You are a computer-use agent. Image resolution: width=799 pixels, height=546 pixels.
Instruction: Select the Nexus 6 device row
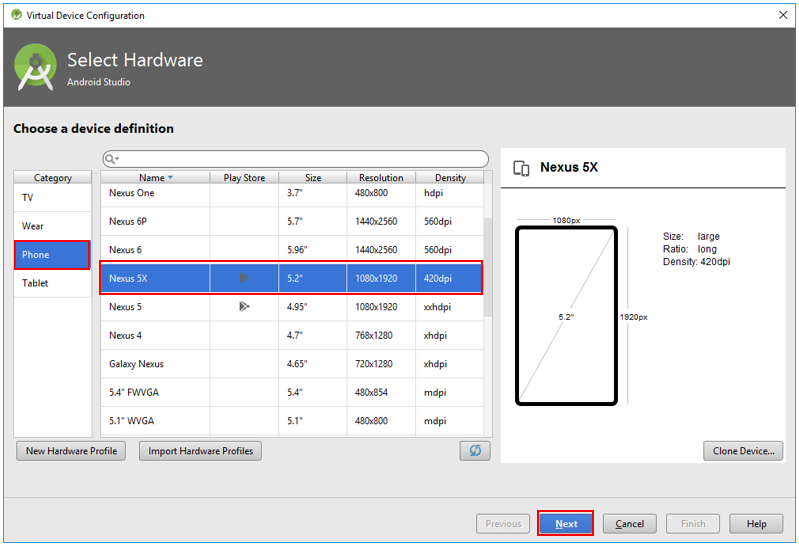pyautogui.click(x=291, y=250)
